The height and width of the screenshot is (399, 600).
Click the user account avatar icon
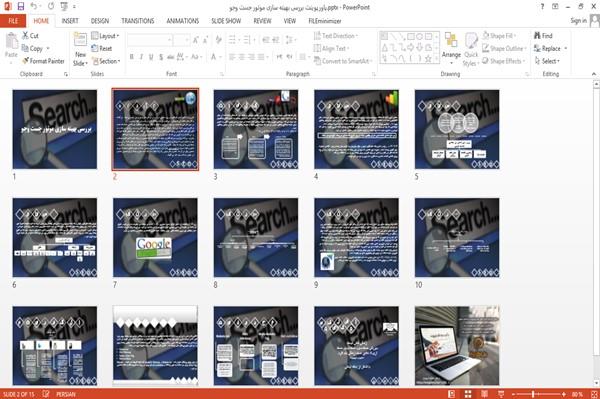point(595,21)
